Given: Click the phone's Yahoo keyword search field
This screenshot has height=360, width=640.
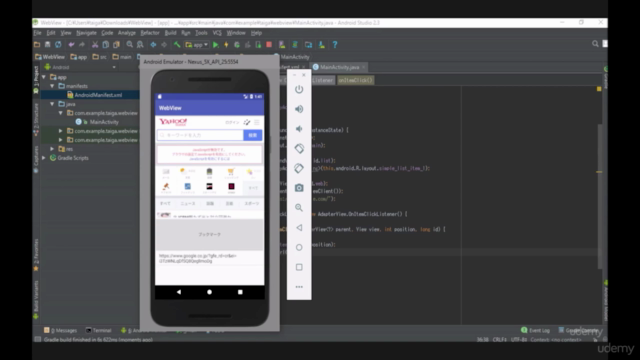Looking at the screenshot, I should pos(200,135).
